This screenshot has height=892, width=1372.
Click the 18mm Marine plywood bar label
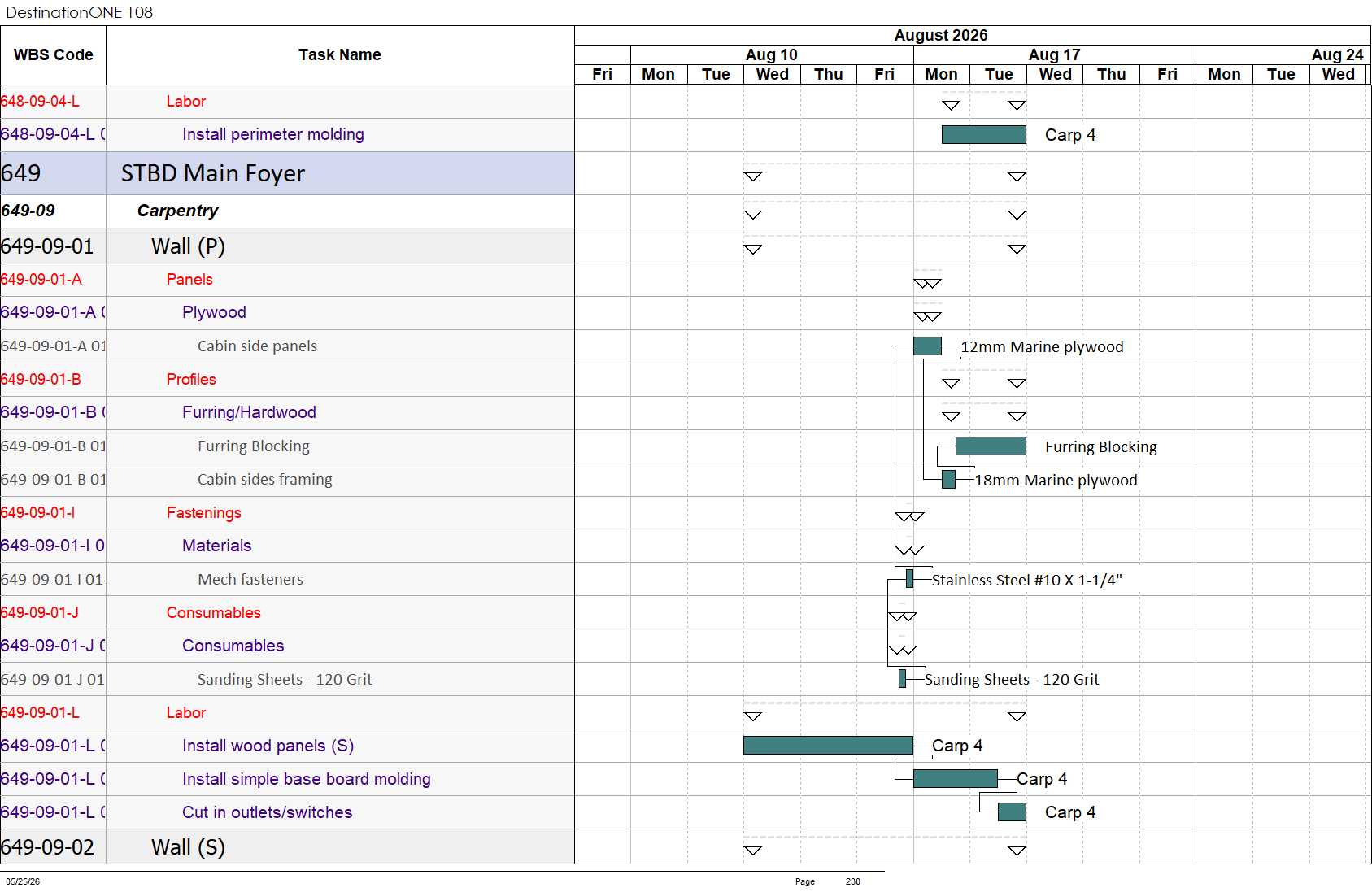1056,480
